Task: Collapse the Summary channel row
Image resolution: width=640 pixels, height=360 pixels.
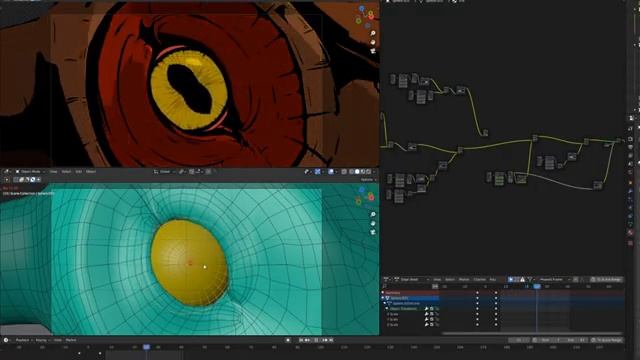Action: pos(383,293)
